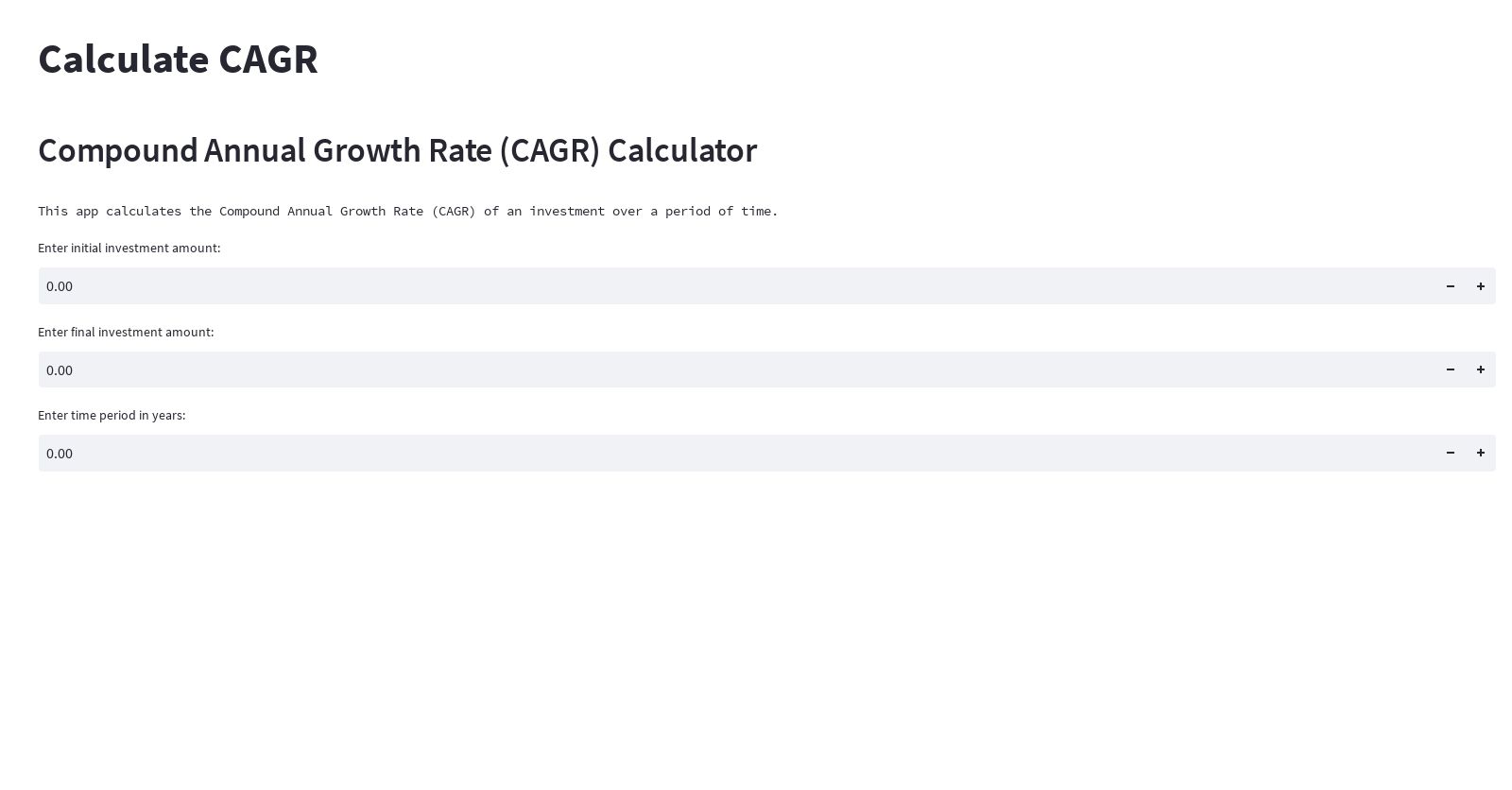Viewport: 1512px width, 790px height.
Task: Click the minus stepper for initial investment amount
Action: click(1451, 285)
